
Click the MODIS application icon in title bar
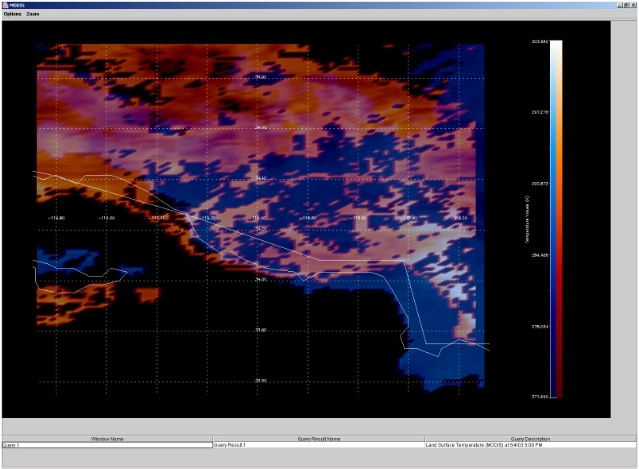pos(5,5)
